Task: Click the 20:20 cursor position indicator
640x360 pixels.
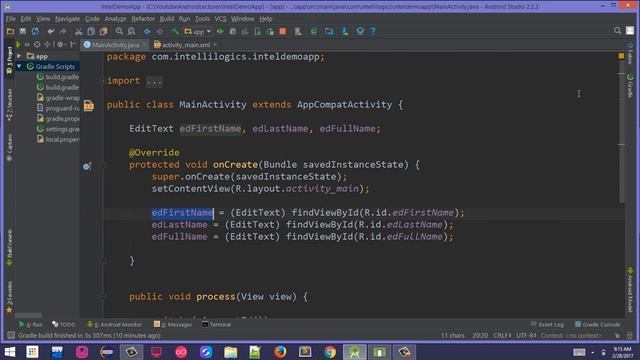Action: (x=480, y=336)
